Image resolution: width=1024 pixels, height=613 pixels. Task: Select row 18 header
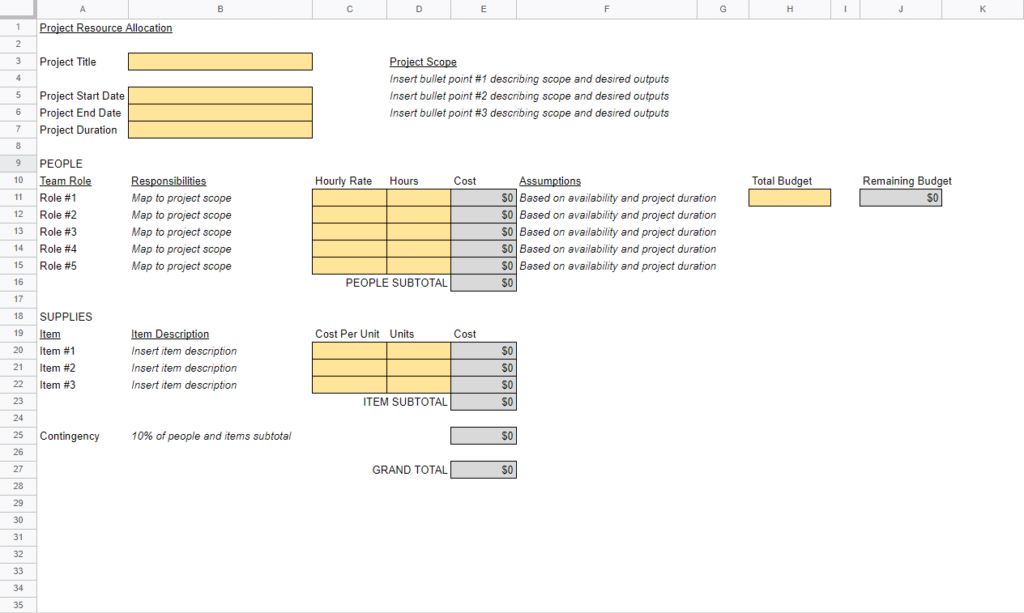point(18,316)
